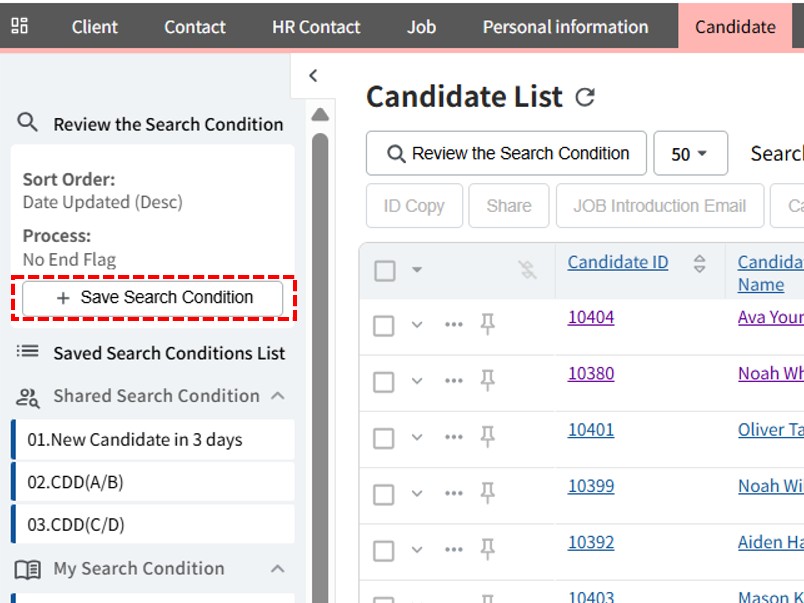Collapse the left sidebar panel
Screen dimensions: 804x603
(x=313, y=76)
